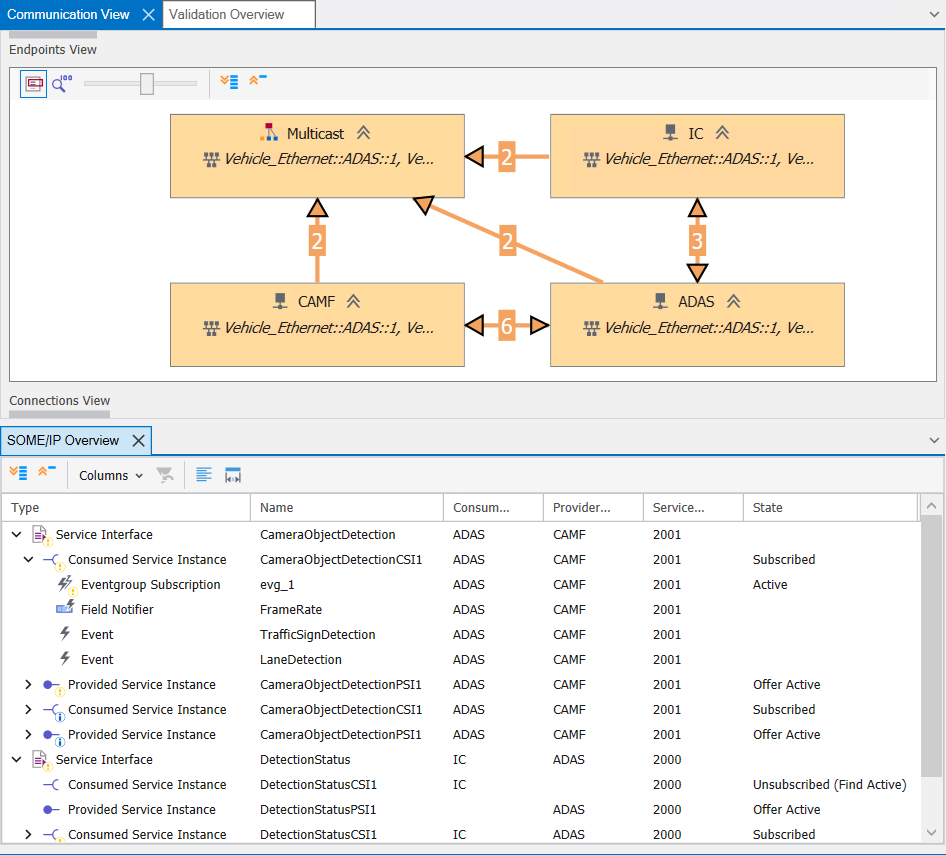Open the Columns dropdown

coord(111,475)
